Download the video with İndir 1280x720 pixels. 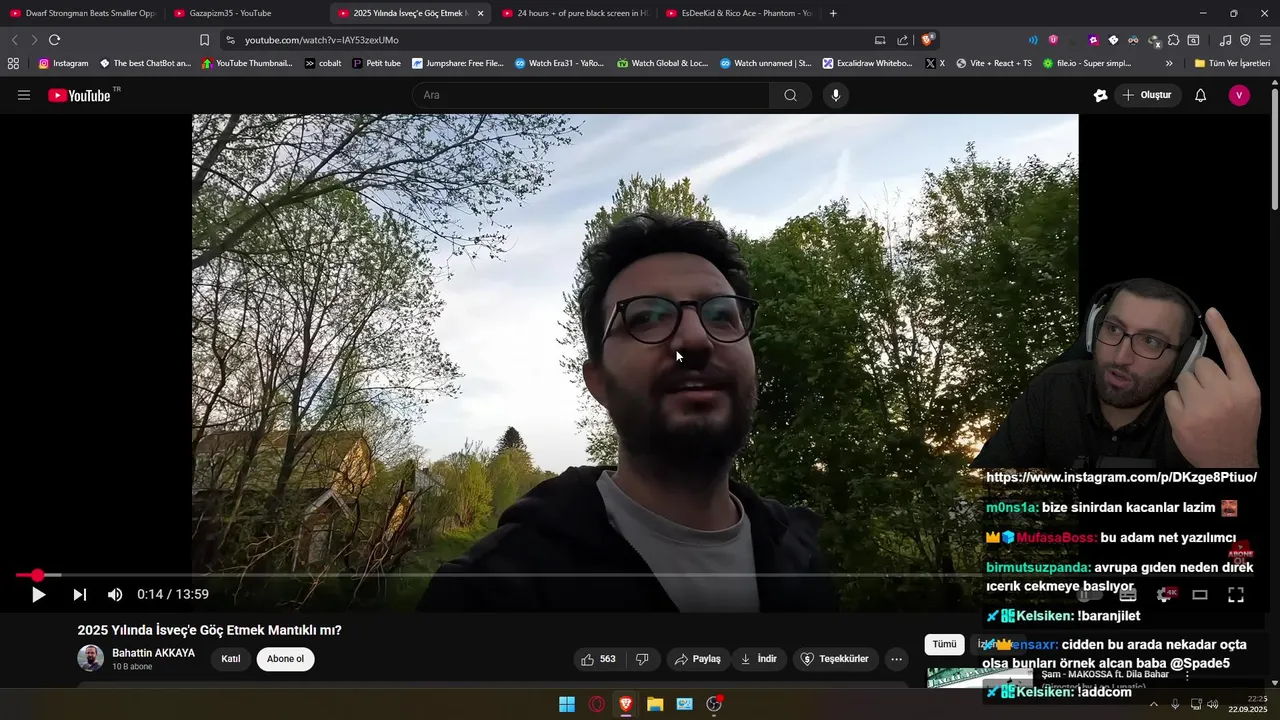(x=759, y=659)
